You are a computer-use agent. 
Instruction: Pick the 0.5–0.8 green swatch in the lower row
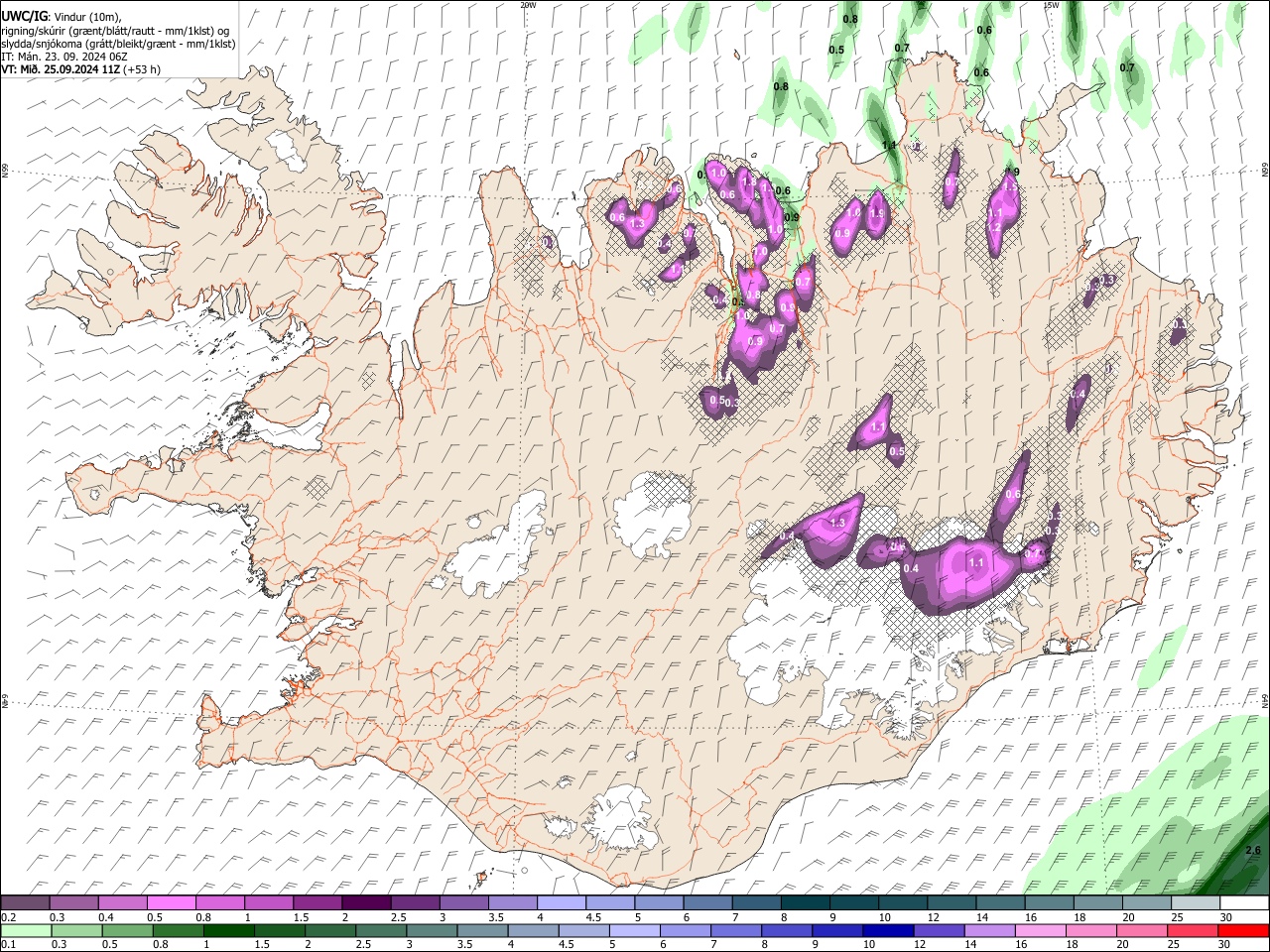(127, 930)
